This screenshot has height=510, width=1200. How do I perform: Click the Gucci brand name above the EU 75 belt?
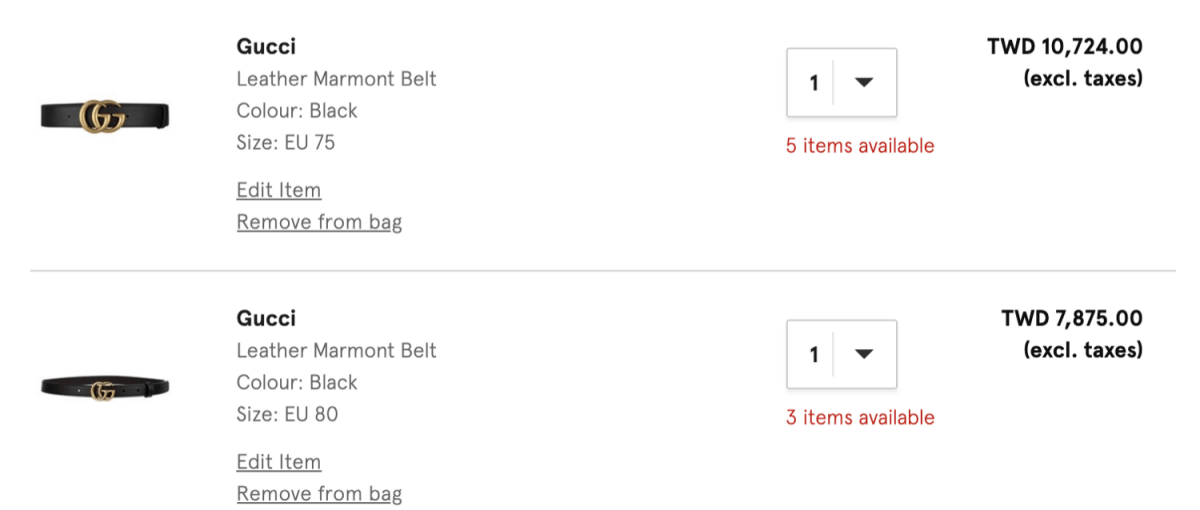266,46
